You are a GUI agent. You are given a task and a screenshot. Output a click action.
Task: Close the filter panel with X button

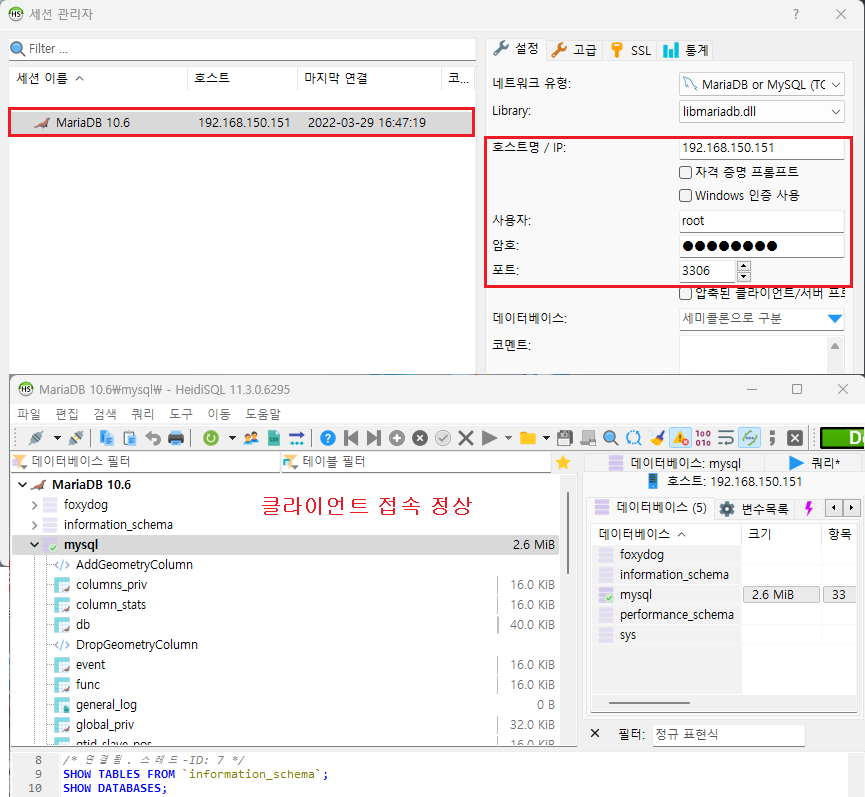pyautogui.click(x=595, y=734)
